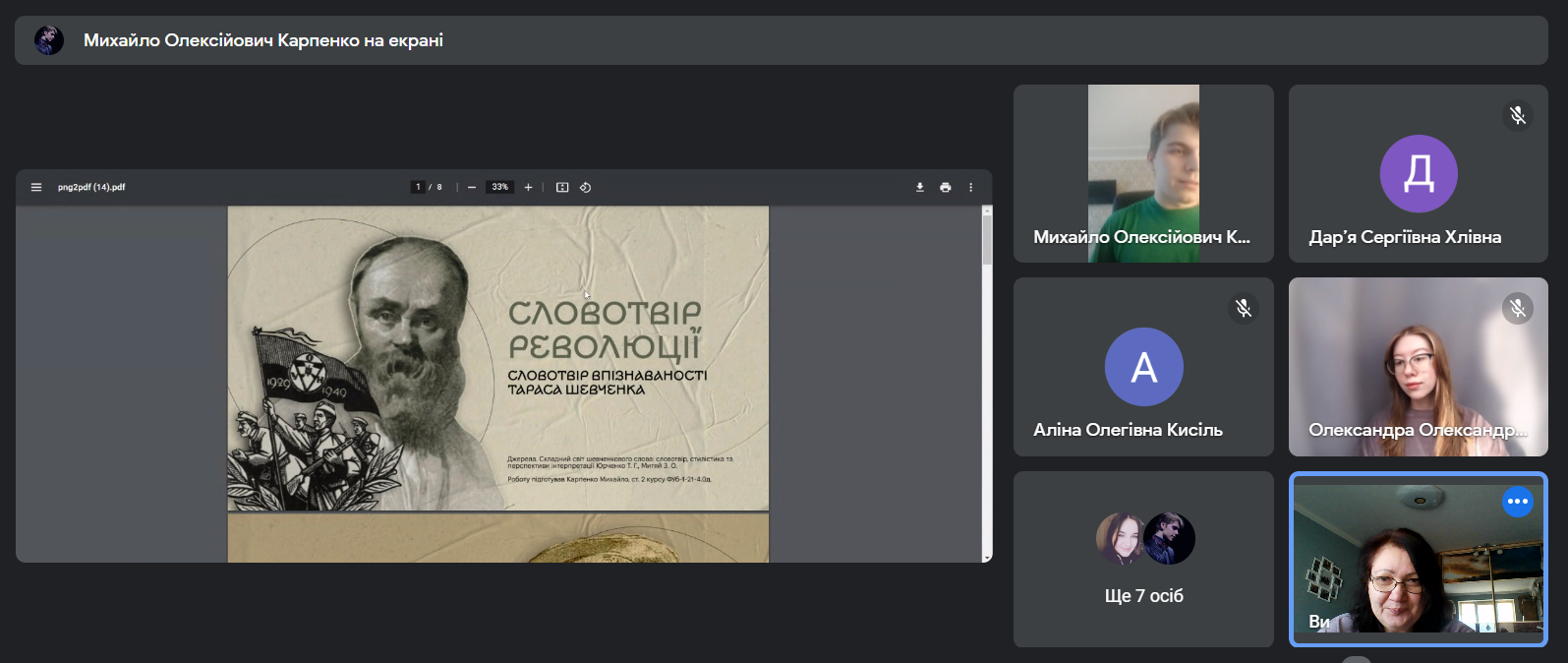This screenshot has width=1568, height=663.
Task: Open the PDF viewer more actions menu
Action: point(970,187)
